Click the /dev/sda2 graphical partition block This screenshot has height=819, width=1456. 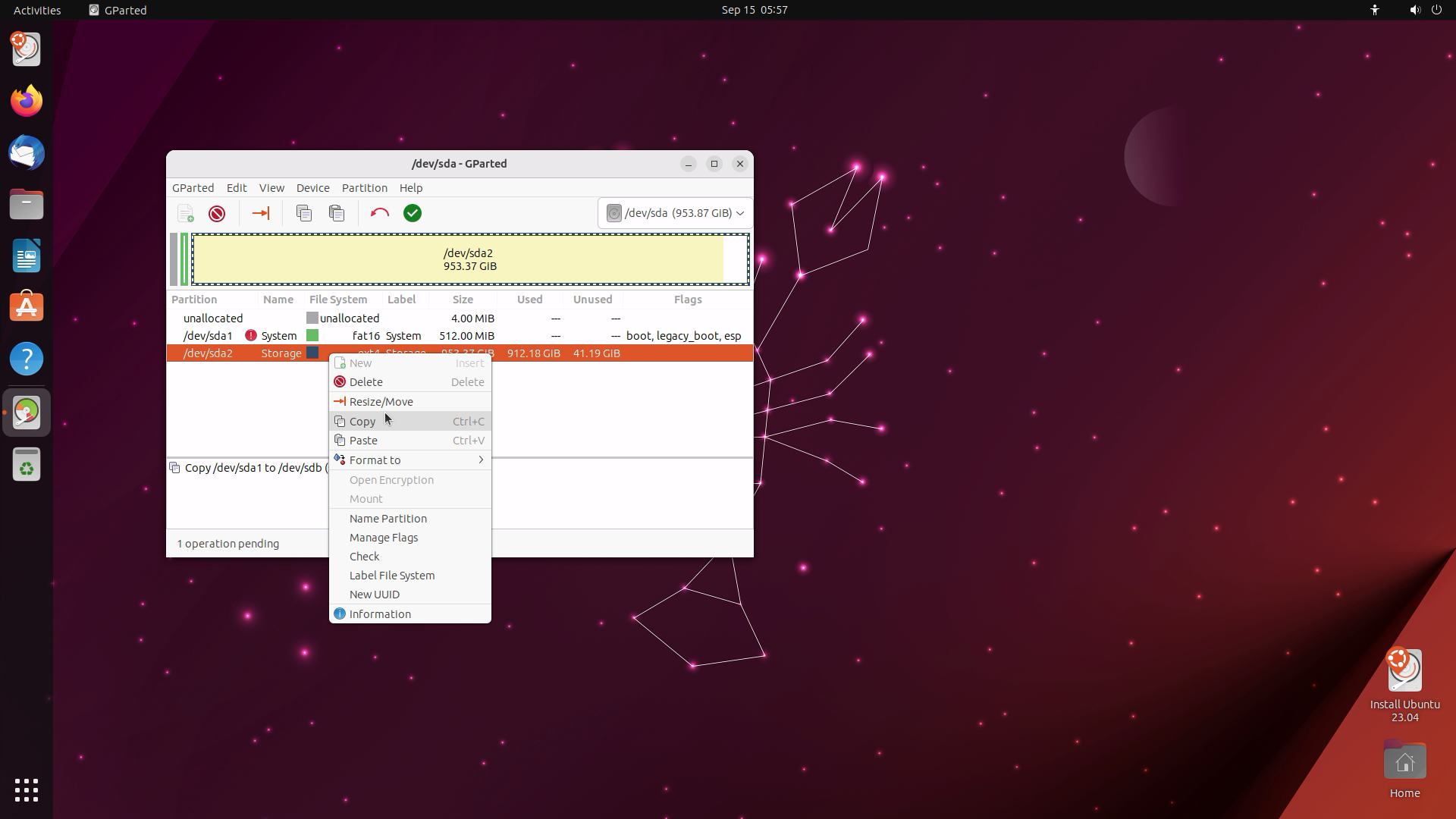[470, 259]
